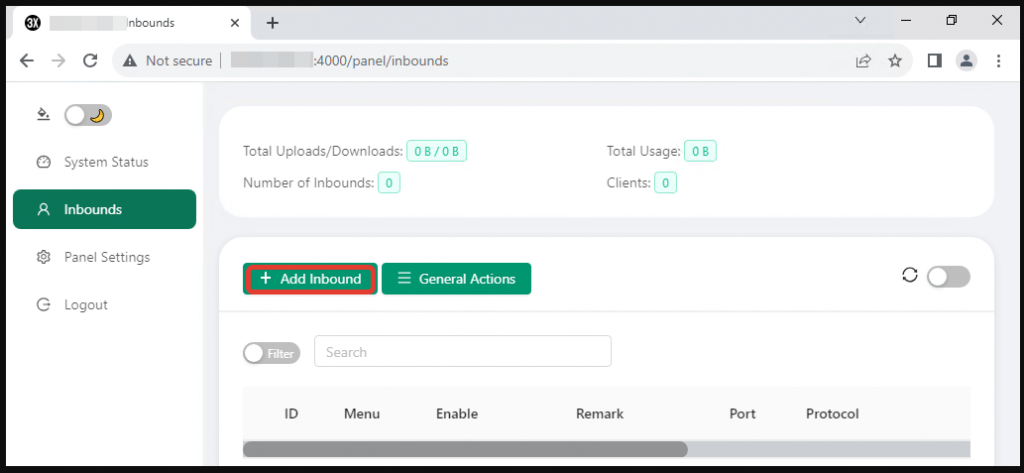Enable the Filter toggle switch
The width and height of the screenshot is (1024, 473).
[271, 353]
